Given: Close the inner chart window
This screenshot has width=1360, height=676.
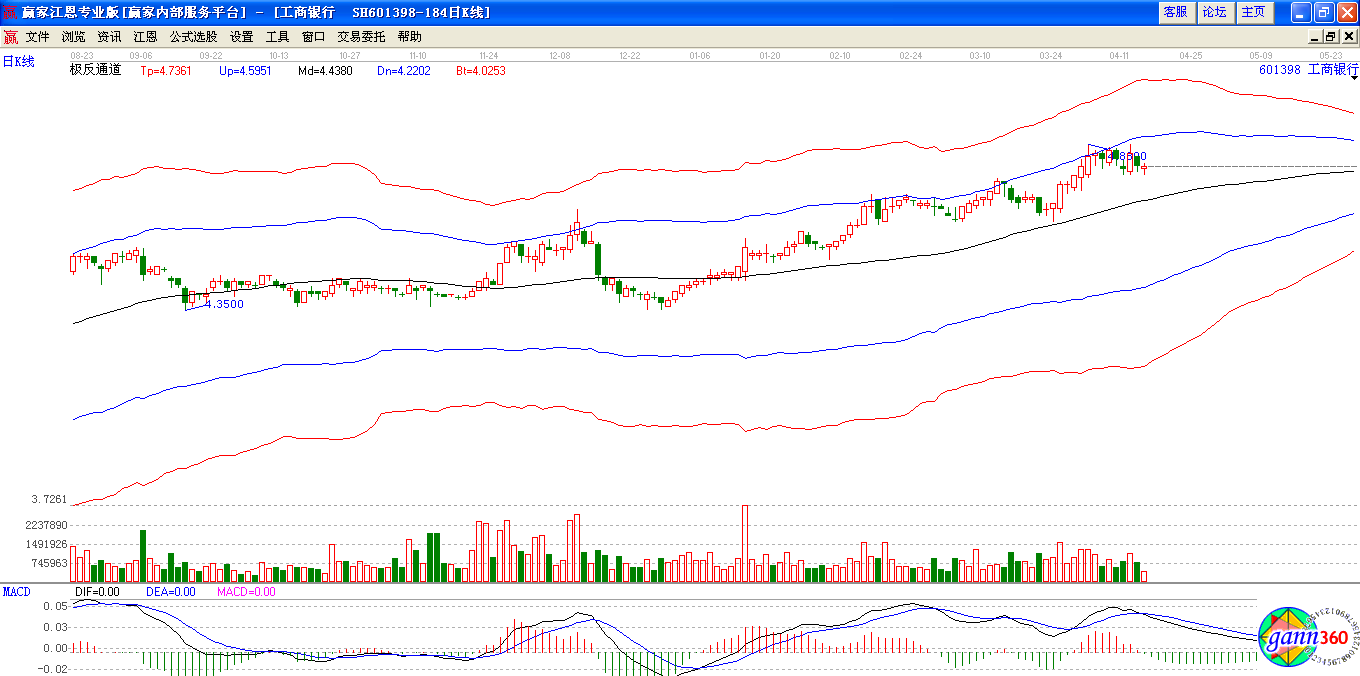Looking at the screenshot, I should pyautogui.click(x=1347, y=37).
